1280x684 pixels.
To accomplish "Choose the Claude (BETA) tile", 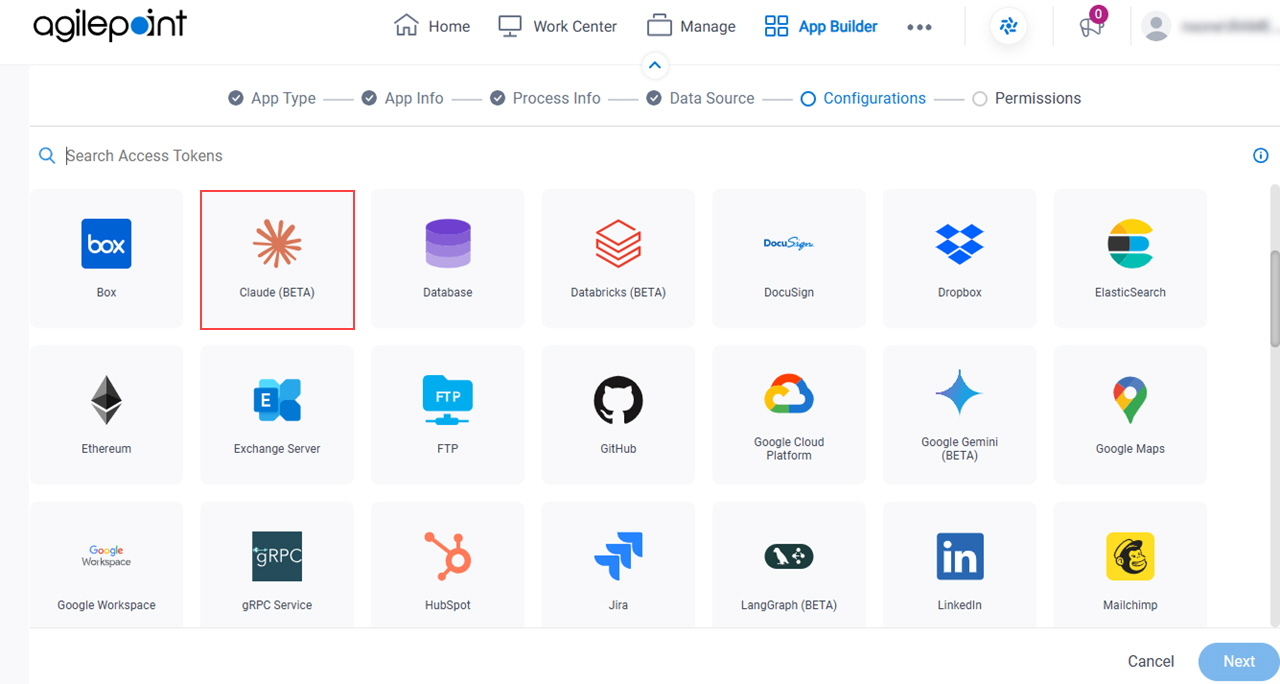I will click(278, 259).
